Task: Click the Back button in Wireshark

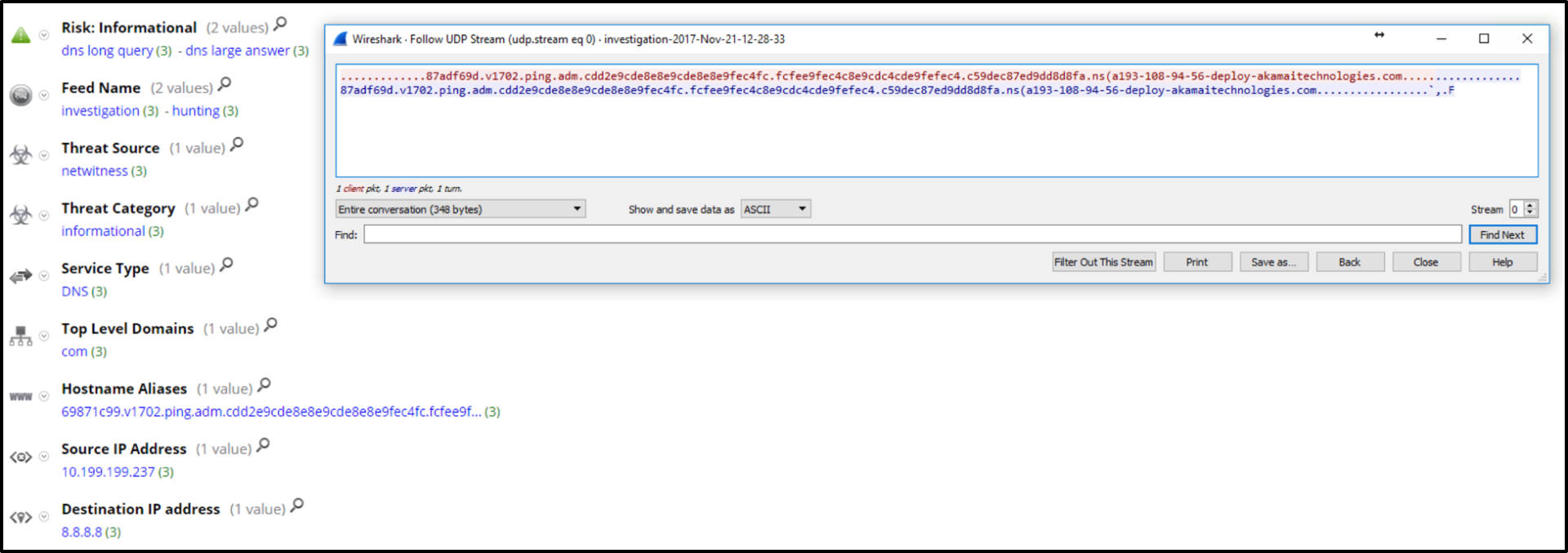Action: click(1350, 262)
